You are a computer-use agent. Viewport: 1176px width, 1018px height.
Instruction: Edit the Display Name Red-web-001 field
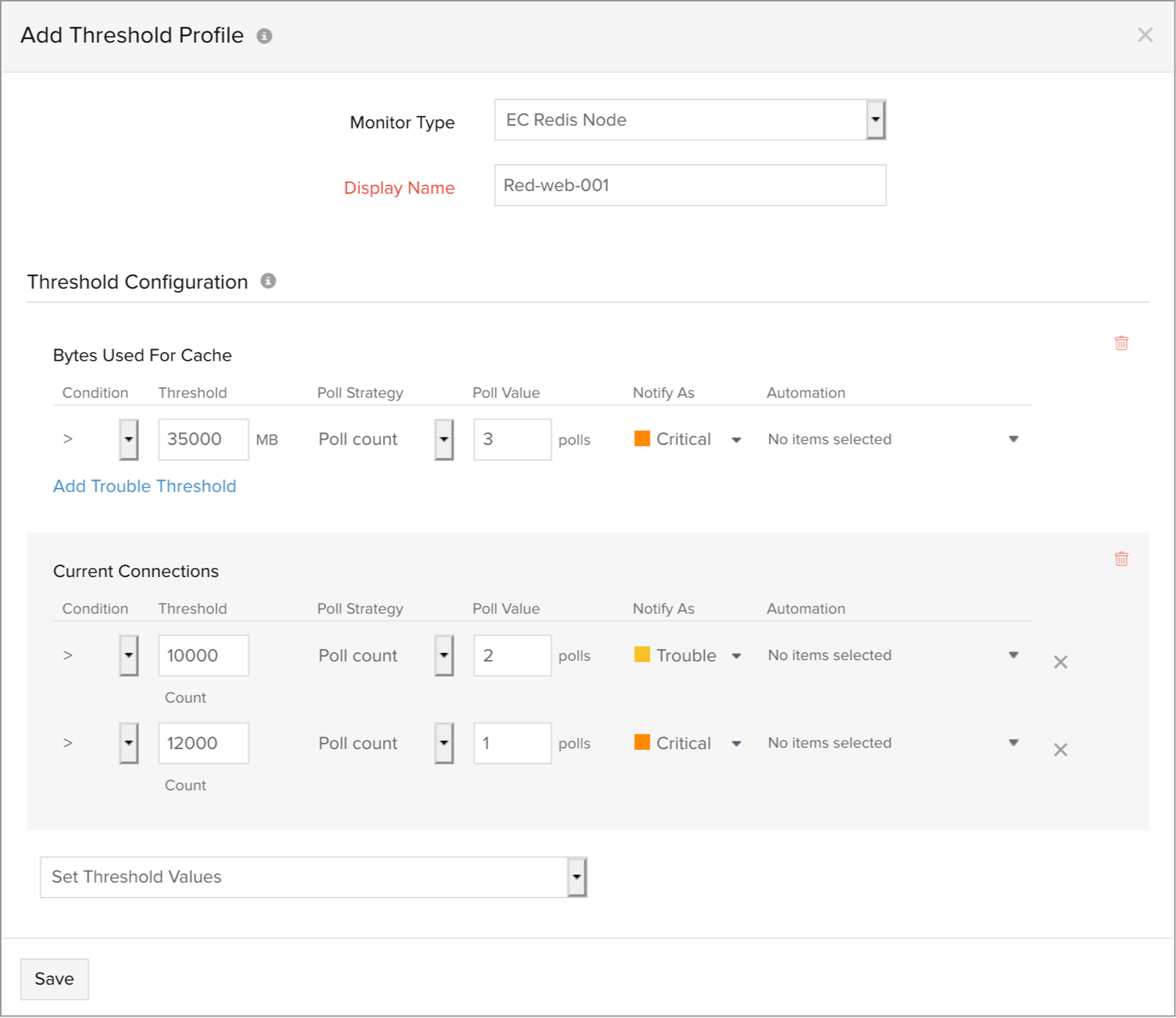[x=689, y=185]
